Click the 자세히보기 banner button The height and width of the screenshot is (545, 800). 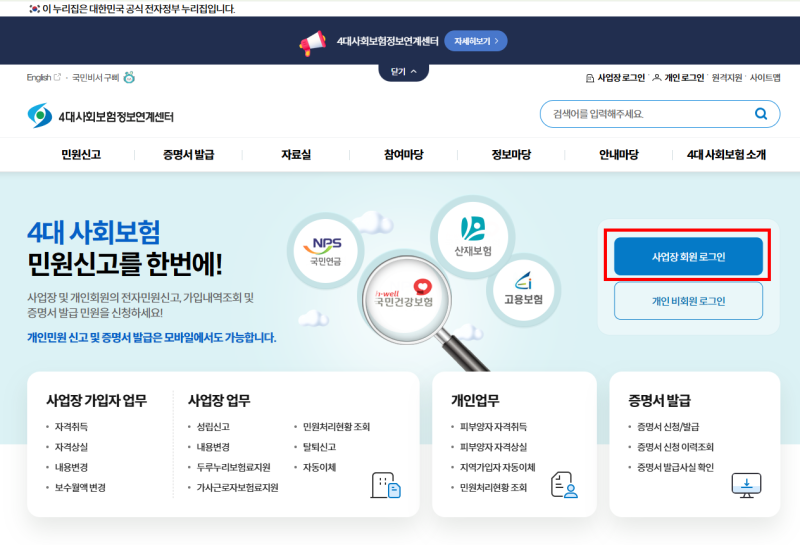pos(476,41)
